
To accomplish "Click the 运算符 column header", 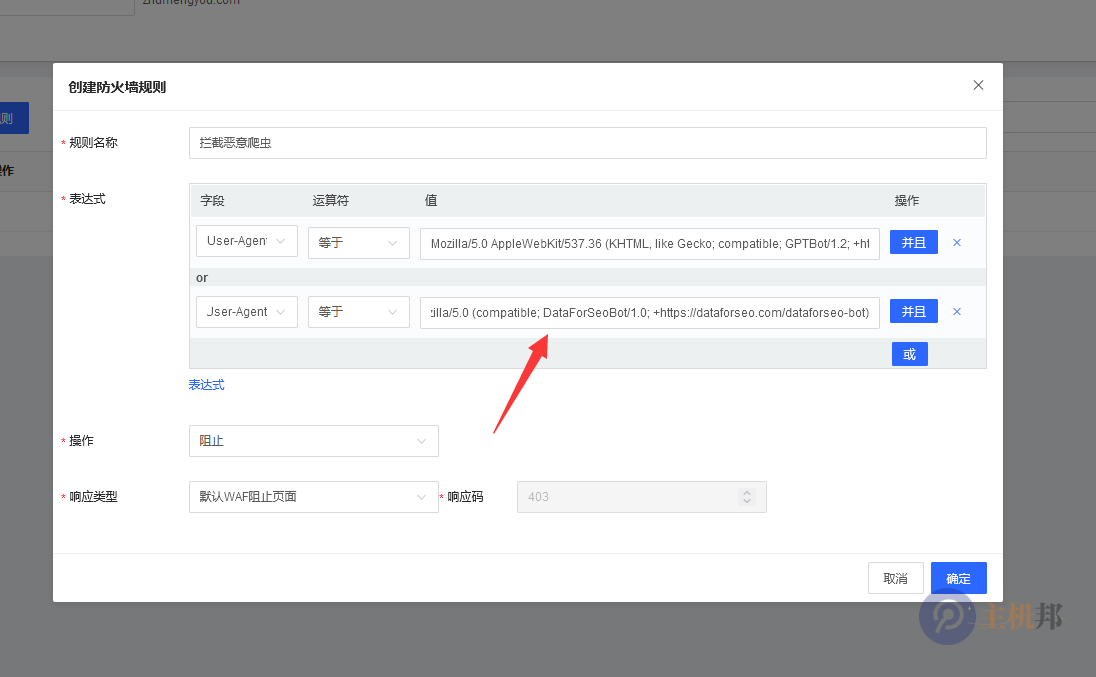I will pyautogui.click(x=331, y=201).
